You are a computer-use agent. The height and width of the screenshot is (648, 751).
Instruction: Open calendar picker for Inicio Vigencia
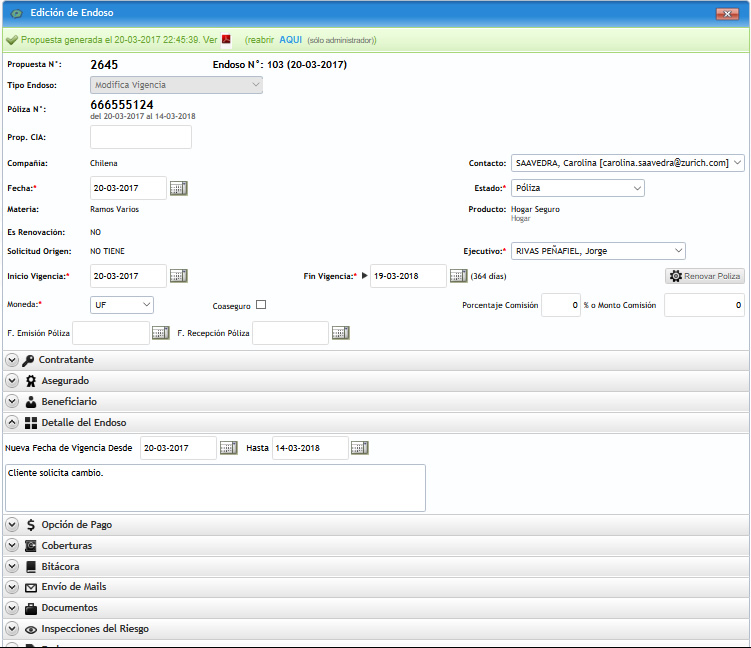coord(179,276)
